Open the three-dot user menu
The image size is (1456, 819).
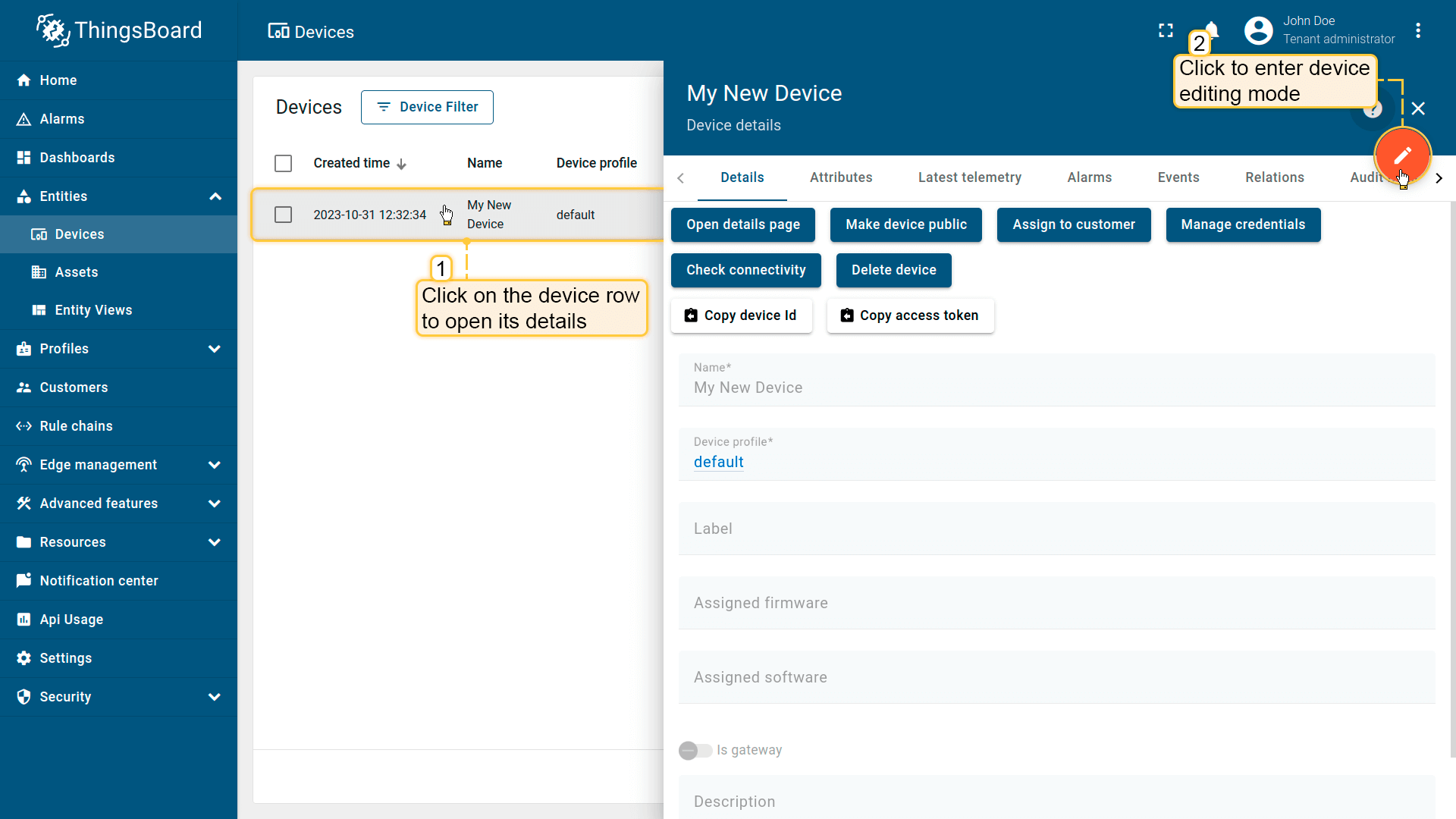[x=1417, y=30]
